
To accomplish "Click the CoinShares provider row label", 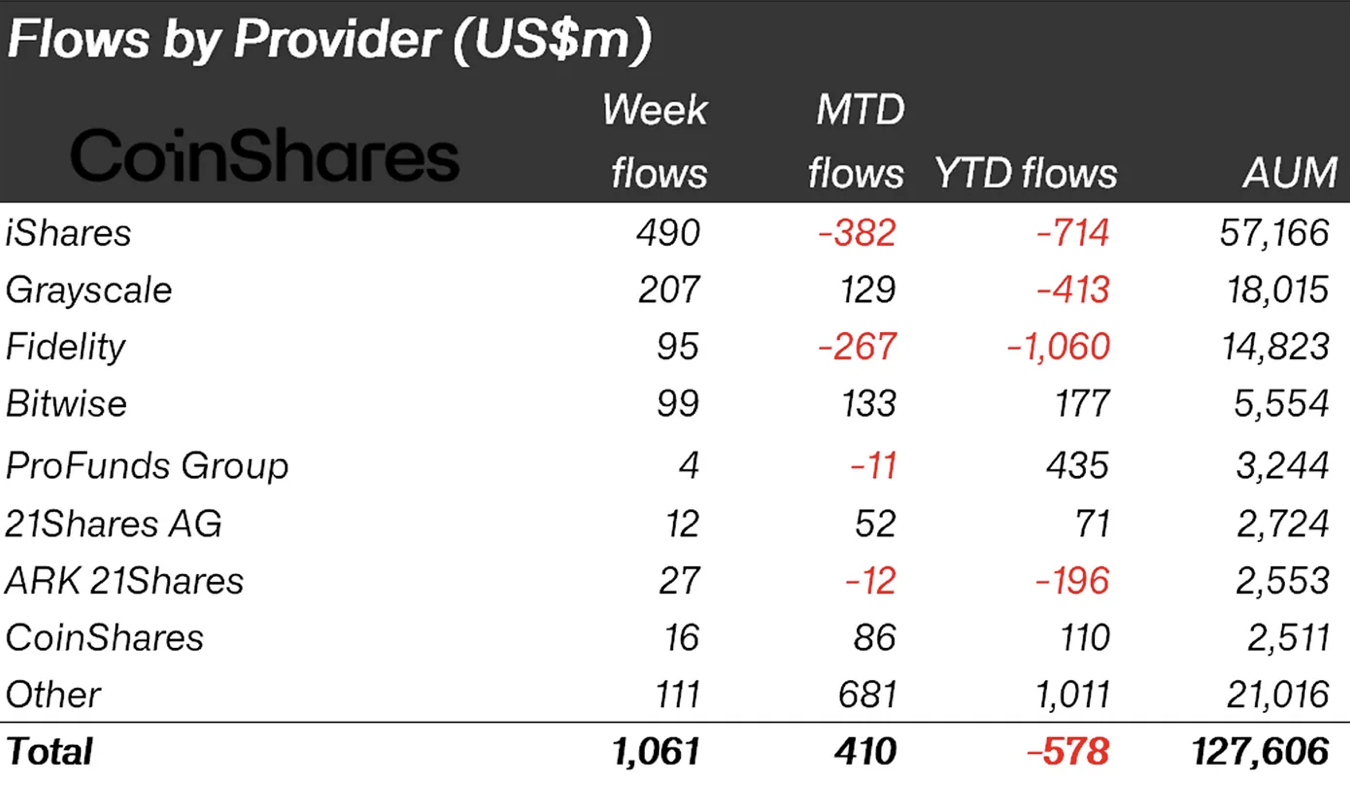I will (x=104, y=638).
